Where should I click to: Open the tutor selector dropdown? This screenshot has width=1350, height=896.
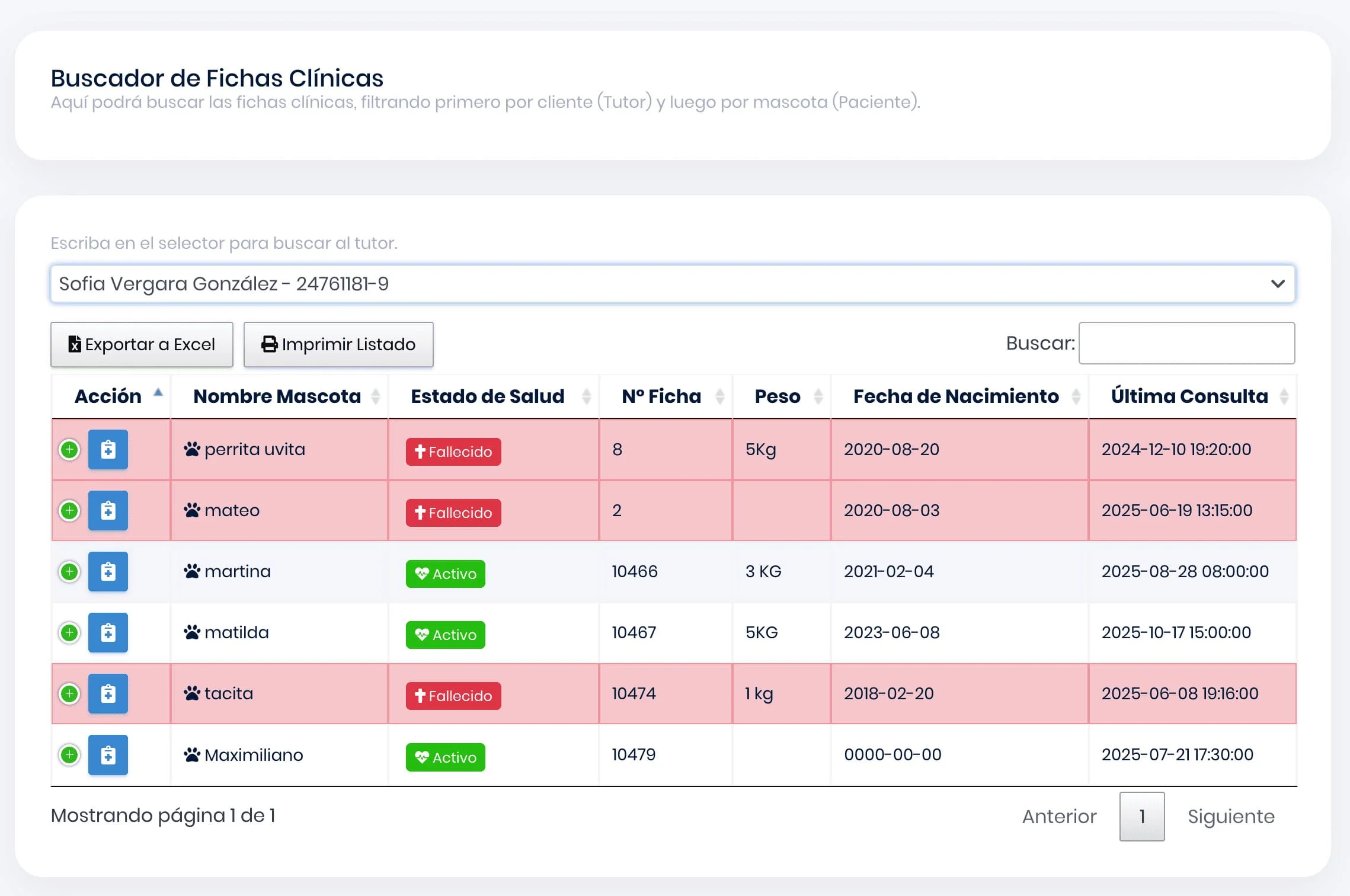pos(673,284)
